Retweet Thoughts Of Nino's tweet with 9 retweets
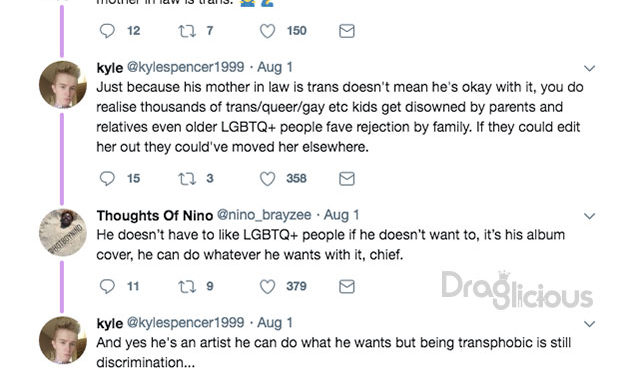The width and height of the screenshot is (637, 368). point(187,286)
